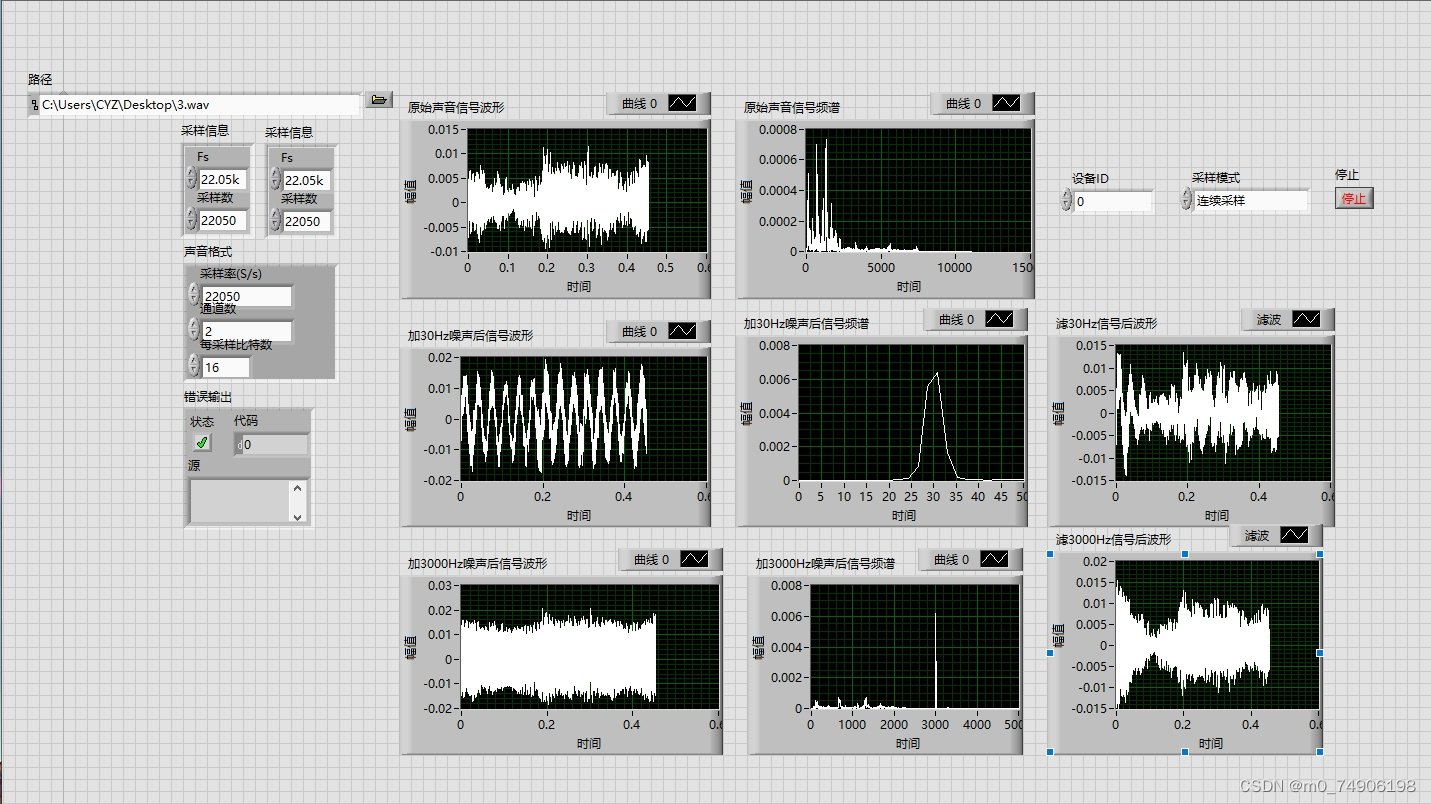Click the 通道数 value field showing 2
The width and height of the screenshot is (1431, 804).
tap(246, 331)
